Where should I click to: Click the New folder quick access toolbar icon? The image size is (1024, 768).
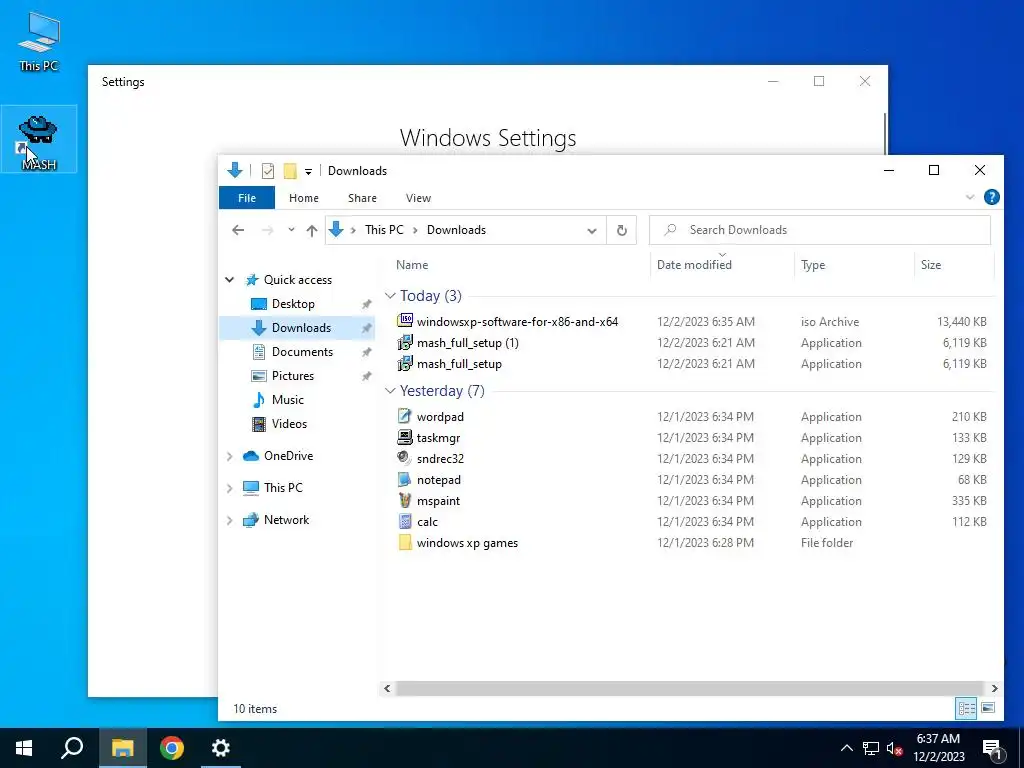click(290, 171)
